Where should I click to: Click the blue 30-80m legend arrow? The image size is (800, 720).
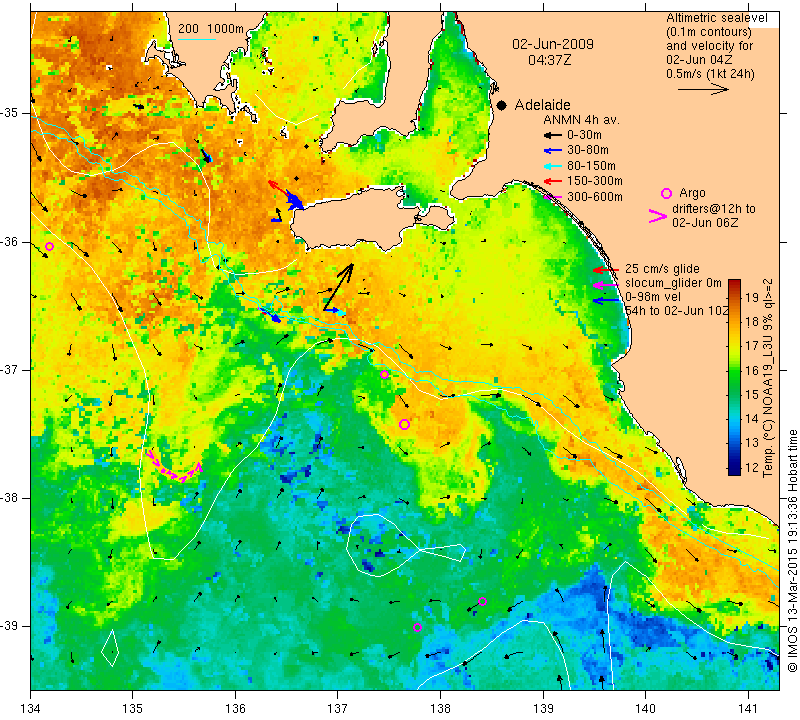point(552,151)
